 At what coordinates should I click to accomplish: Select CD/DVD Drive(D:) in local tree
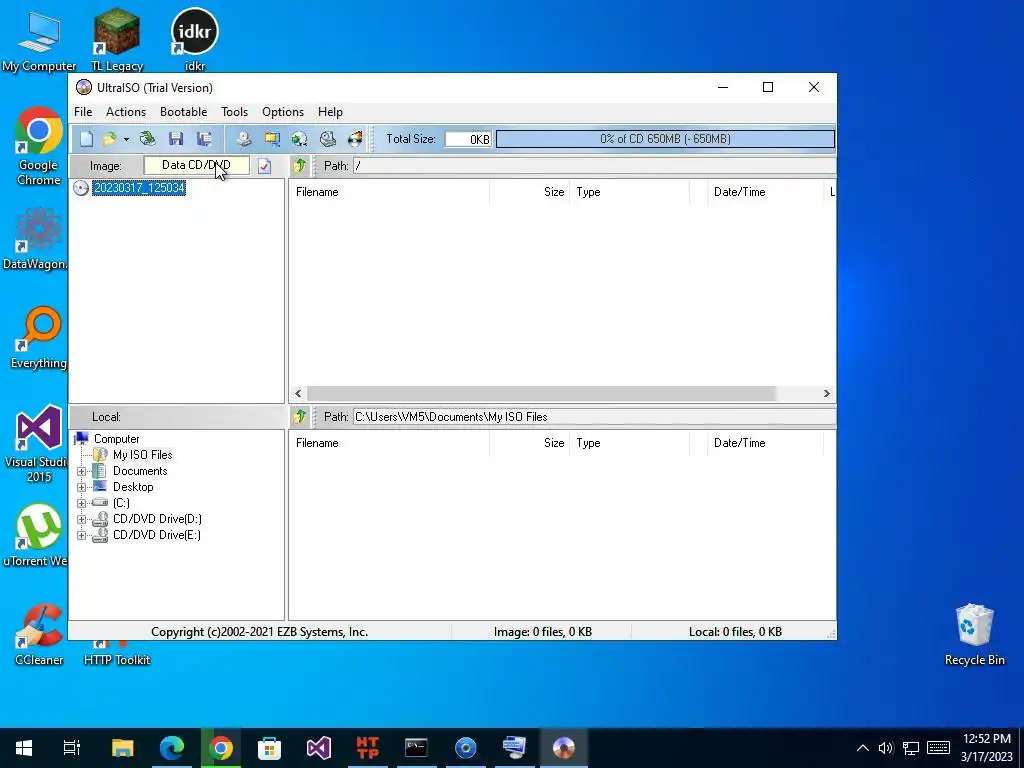157,519
